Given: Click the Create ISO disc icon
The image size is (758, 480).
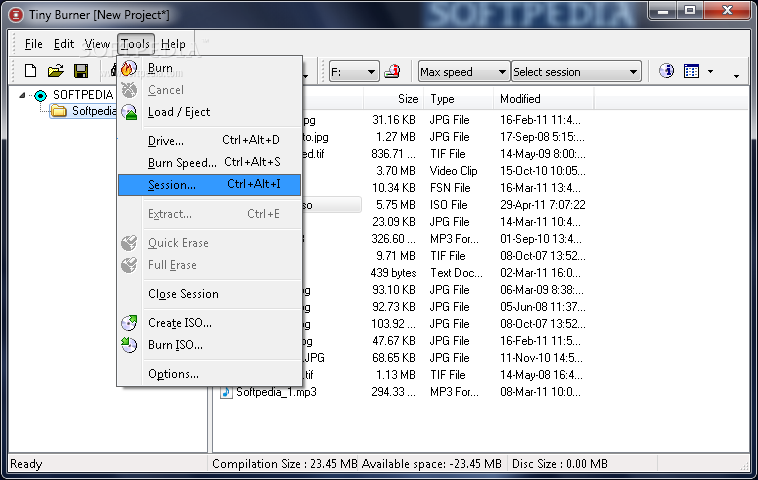Looking at the screenshot, I should click(129, 323).
